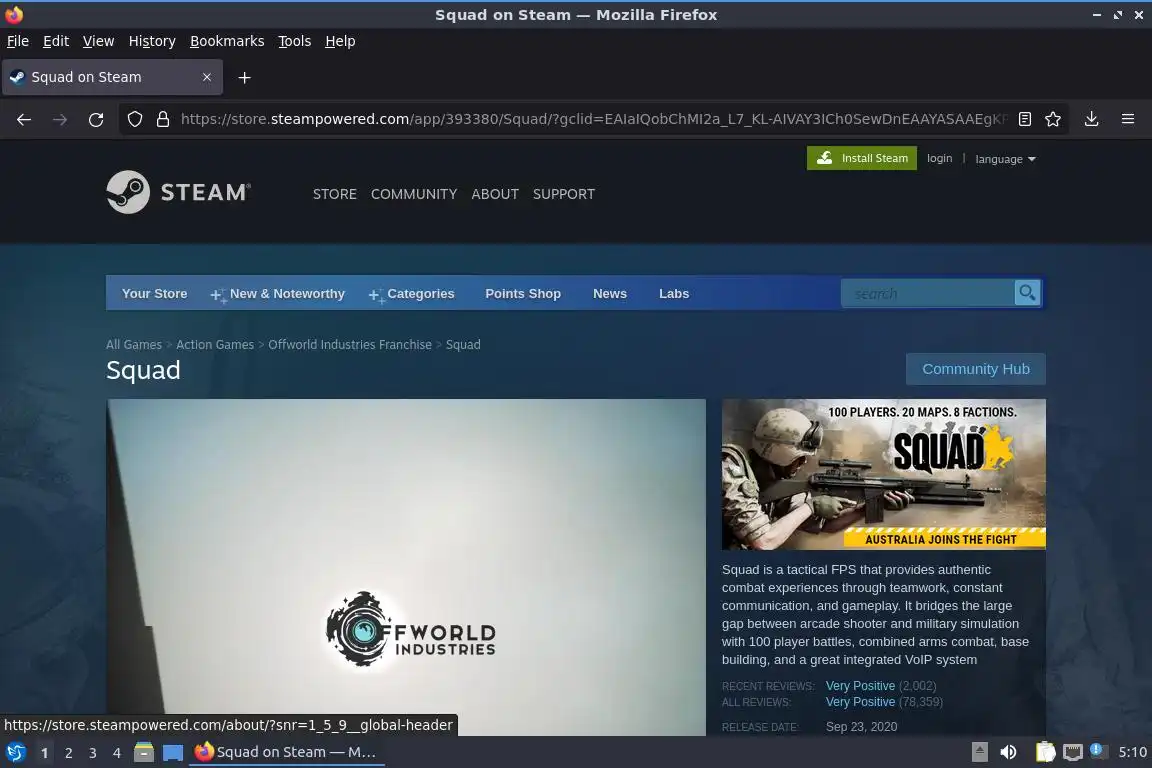Go to COMMUNITY in Steam header

pyautogui.click(x=414, y=194)
